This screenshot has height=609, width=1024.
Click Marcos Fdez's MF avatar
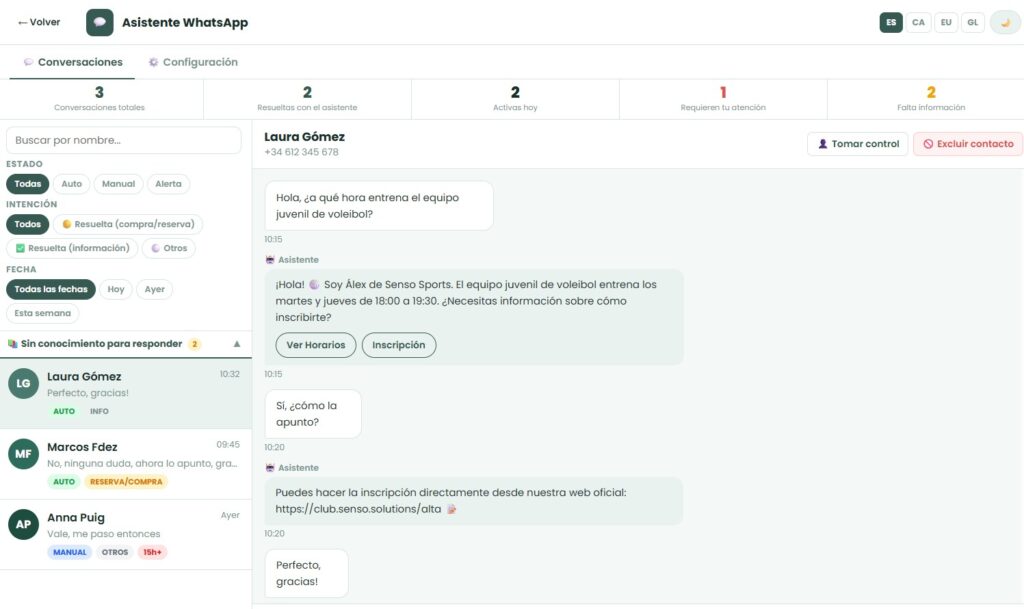pyautogui.click(x=23, y=454)
